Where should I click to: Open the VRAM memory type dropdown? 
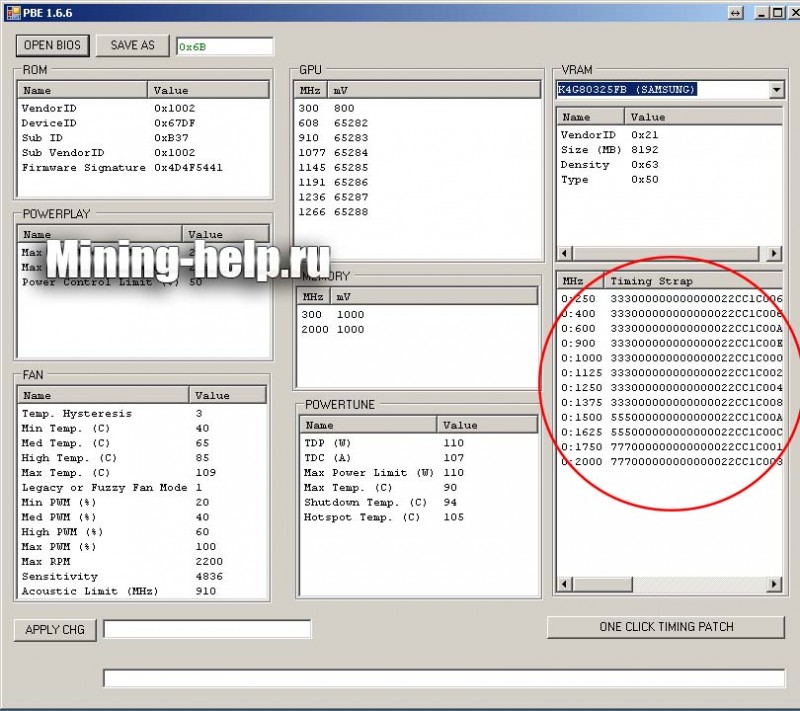(777, 89)
